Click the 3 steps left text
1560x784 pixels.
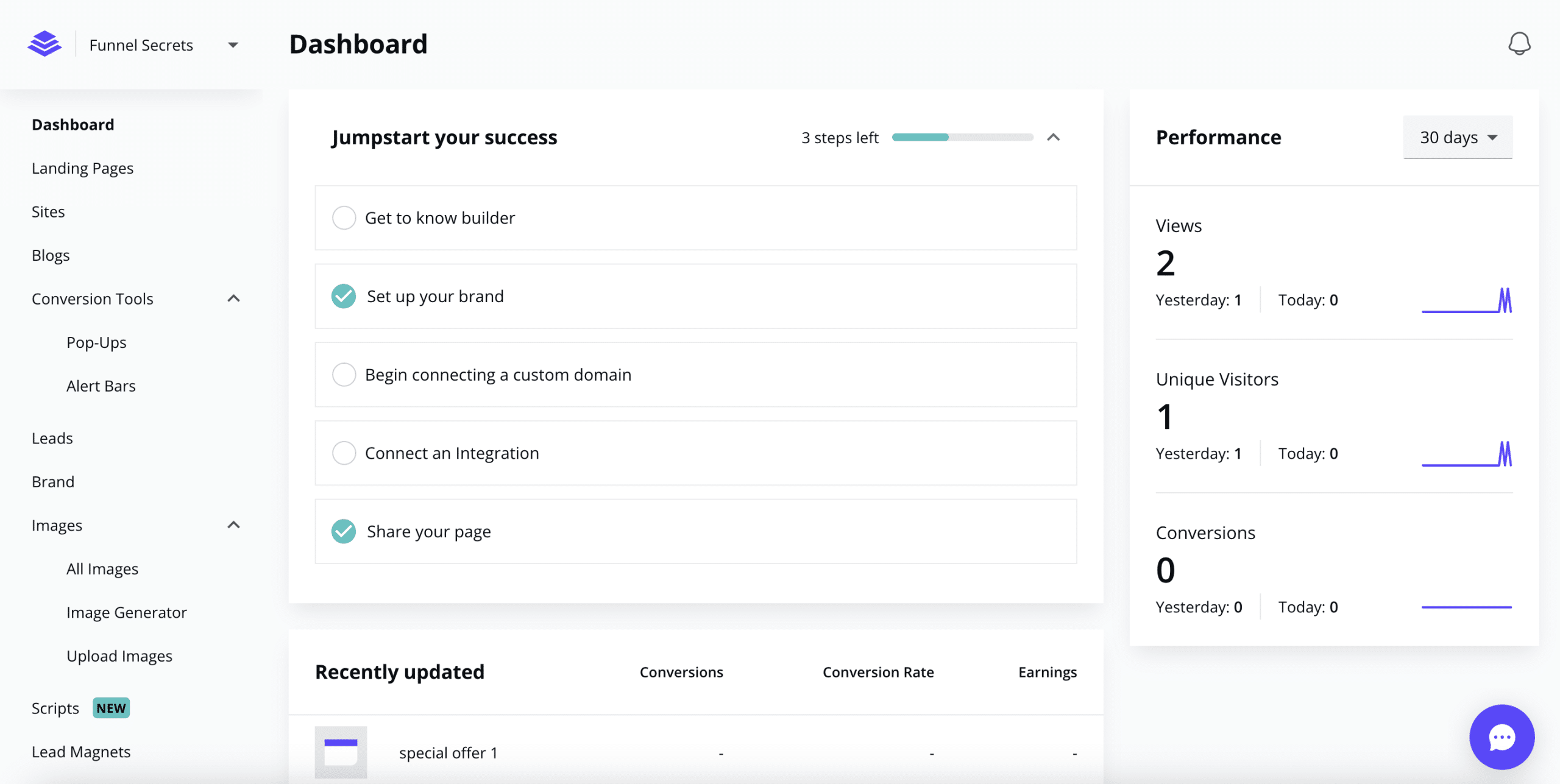click(840, 138)
